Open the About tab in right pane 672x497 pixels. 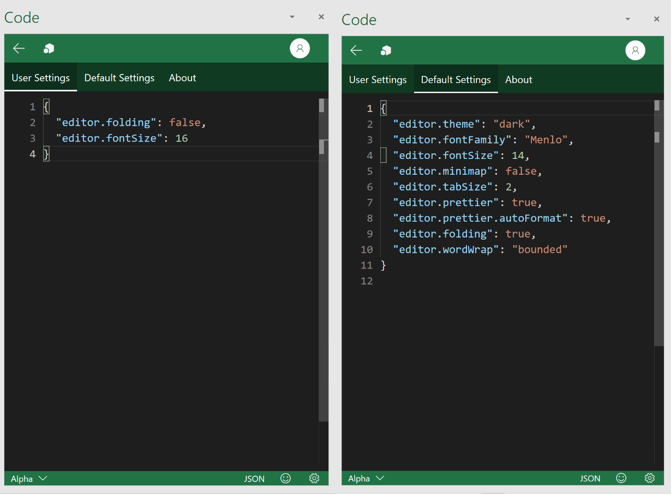[x=518, y=80]
